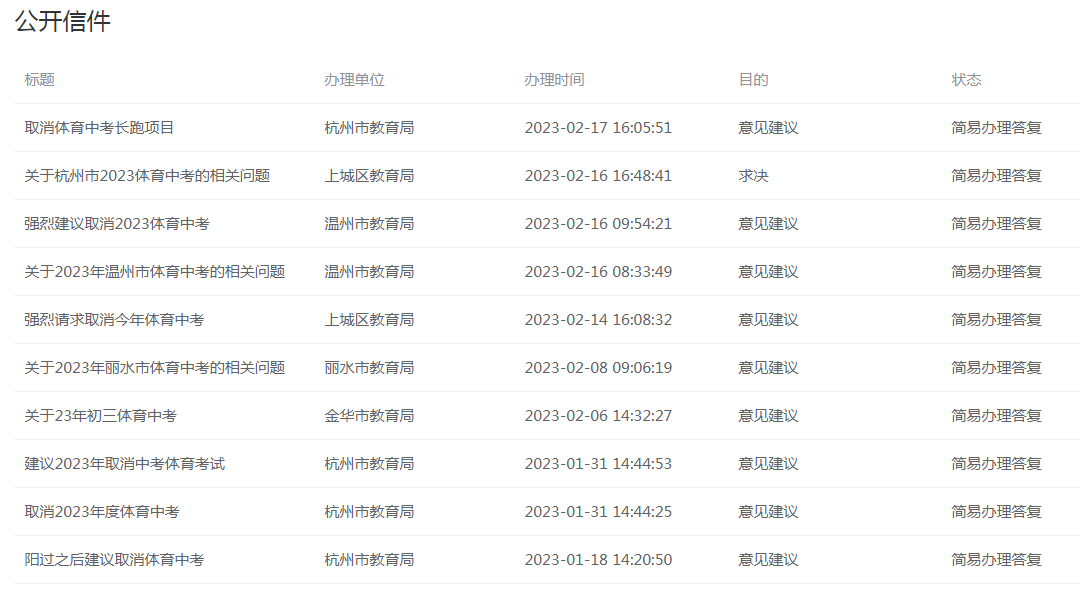Open the letter 强烈请求取消今年体育中考

point(114,320)
